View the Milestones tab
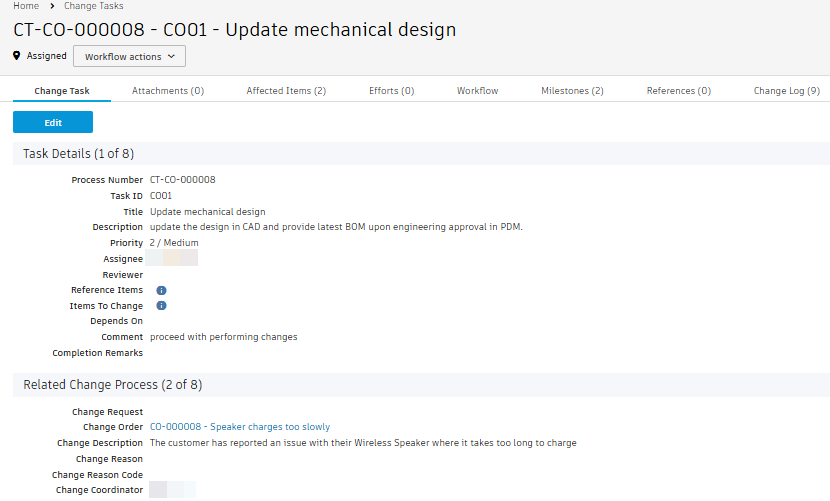 point(572,91)
